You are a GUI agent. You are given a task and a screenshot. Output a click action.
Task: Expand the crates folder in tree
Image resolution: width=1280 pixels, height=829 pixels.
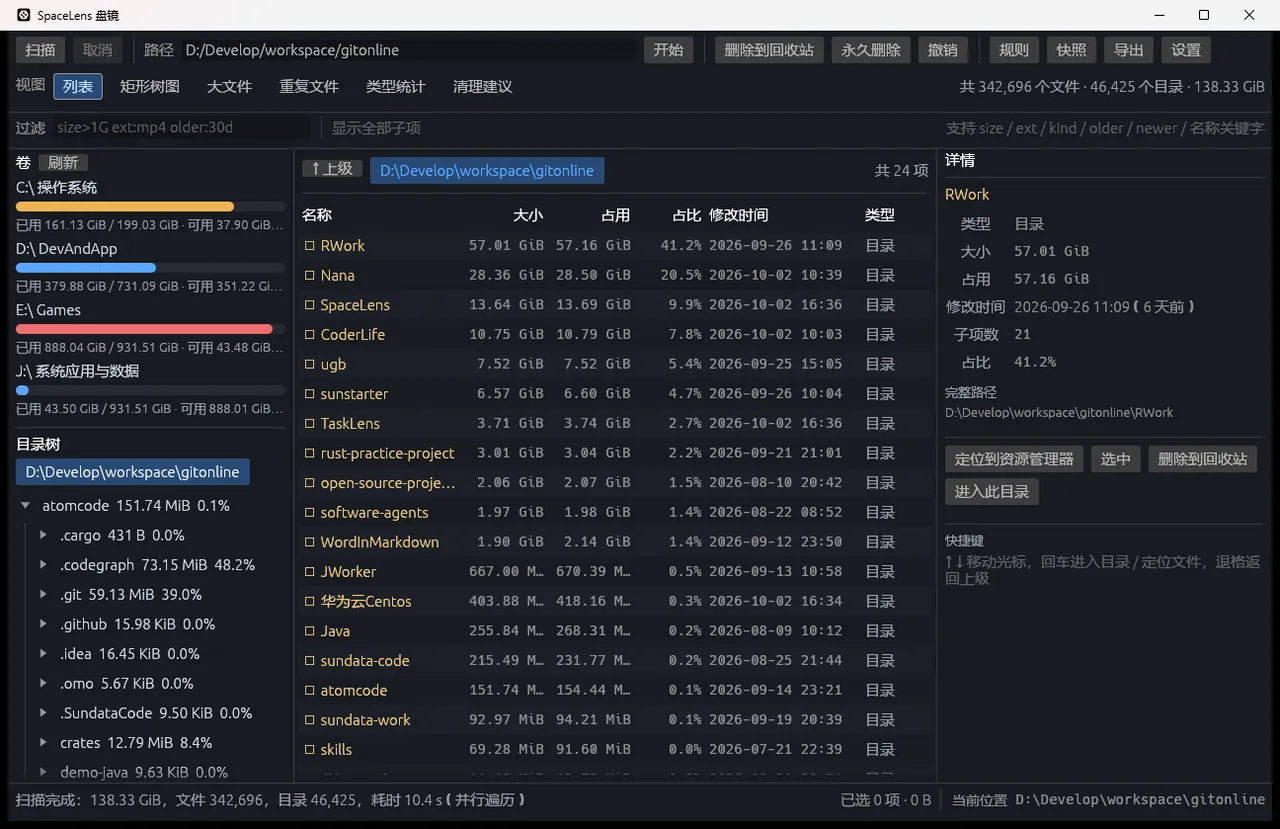click(x=43, y=743)
